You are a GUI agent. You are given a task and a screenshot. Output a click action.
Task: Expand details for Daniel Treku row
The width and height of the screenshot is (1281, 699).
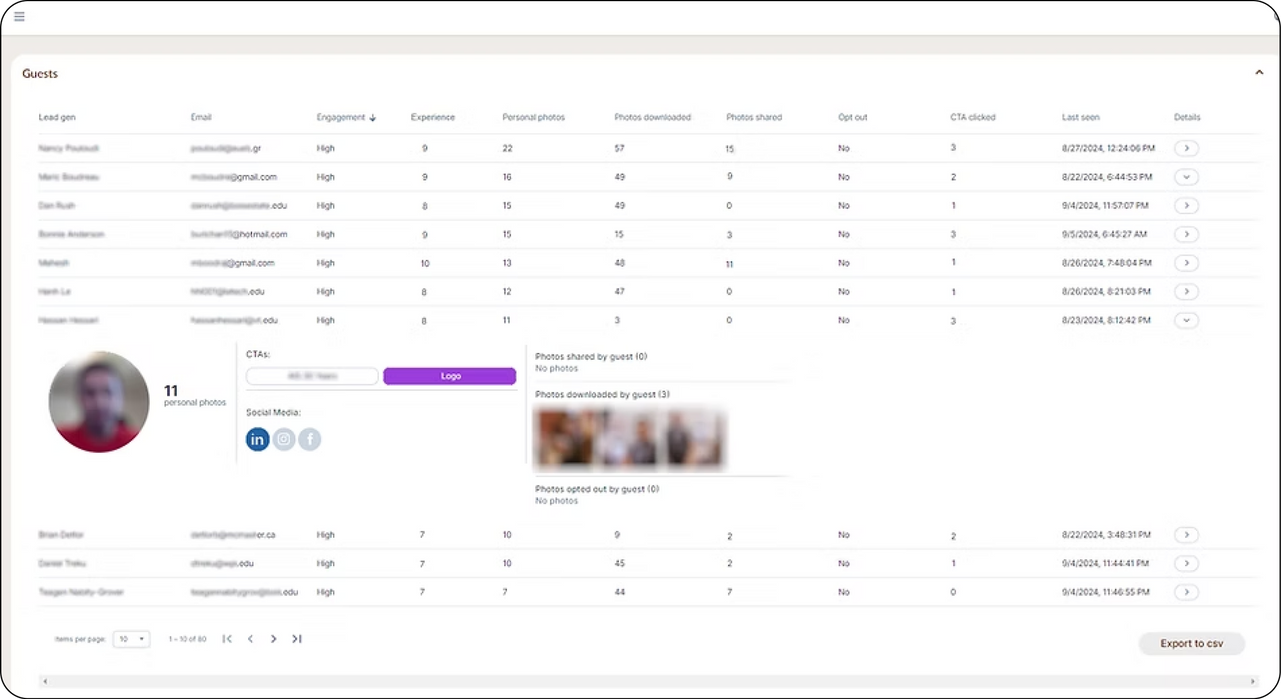tap(1186, 563)
